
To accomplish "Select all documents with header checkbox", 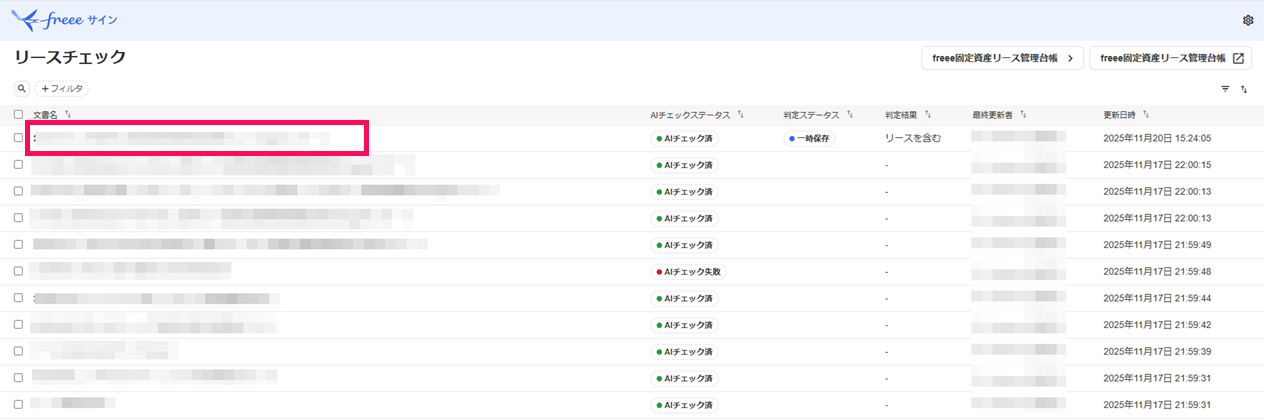I will [x=18, y=115].
